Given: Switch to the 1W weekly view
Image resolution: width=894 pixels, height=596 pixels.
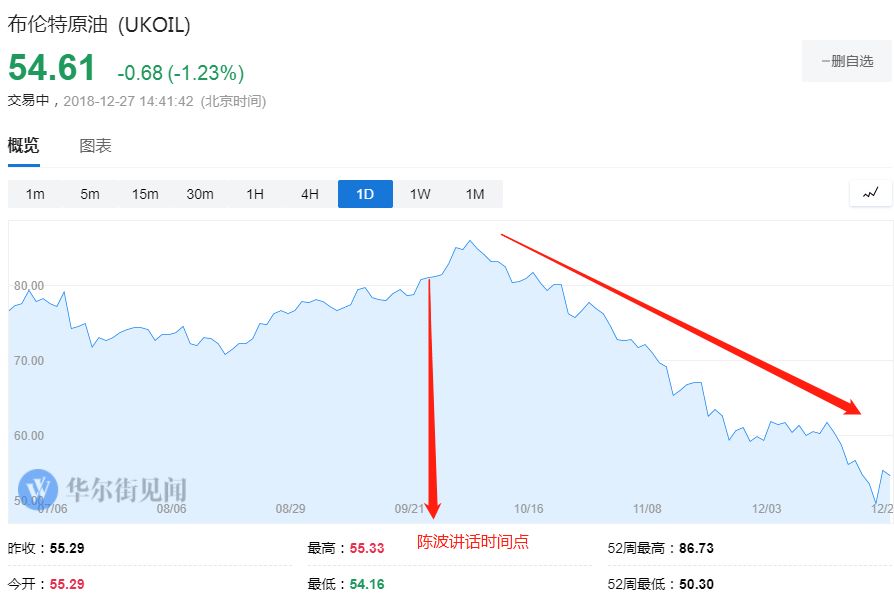Looking at the screenshot, I should 420,194.
